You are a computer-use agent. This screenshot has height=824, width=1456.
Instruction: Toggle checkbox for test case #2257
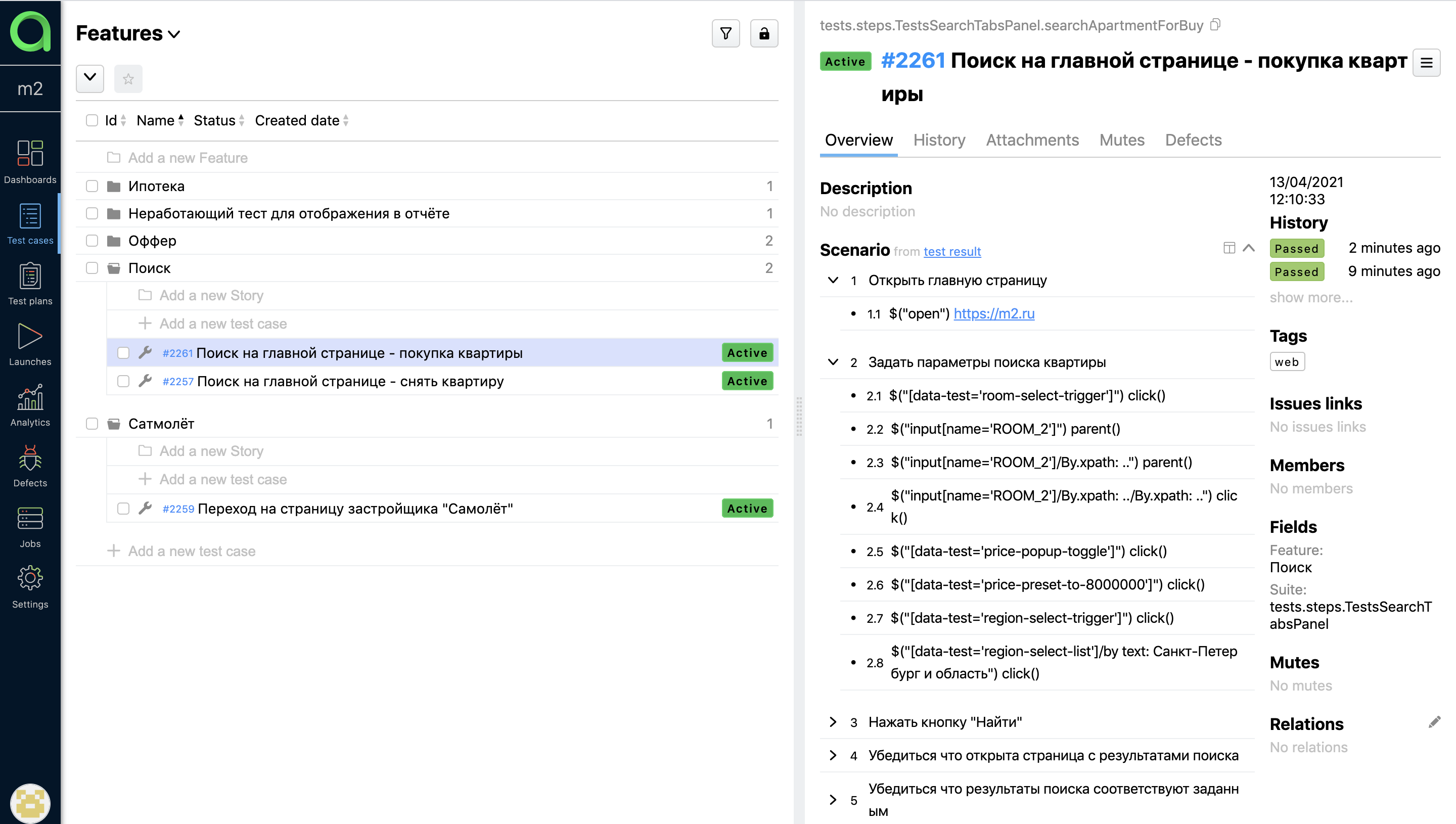pyautogui.click(x=124, y=381)
